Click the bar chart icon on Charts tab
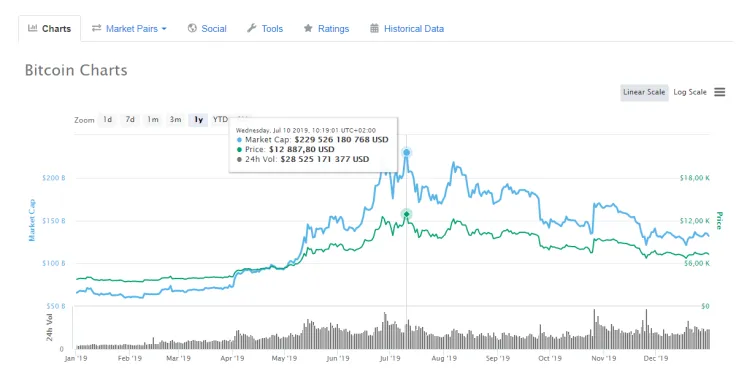The height and width of the screenshot is (376, 736). [32, 28]
